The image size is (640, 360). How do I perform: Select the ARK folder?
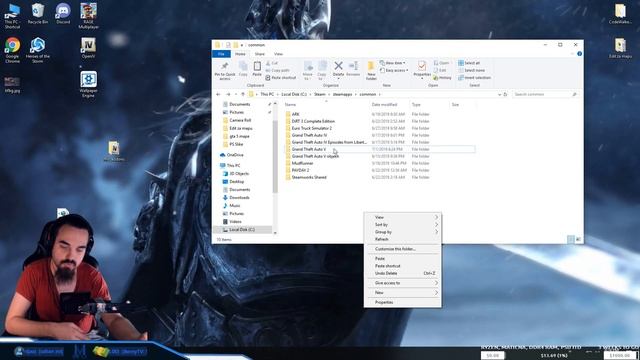tap(296, 114)
